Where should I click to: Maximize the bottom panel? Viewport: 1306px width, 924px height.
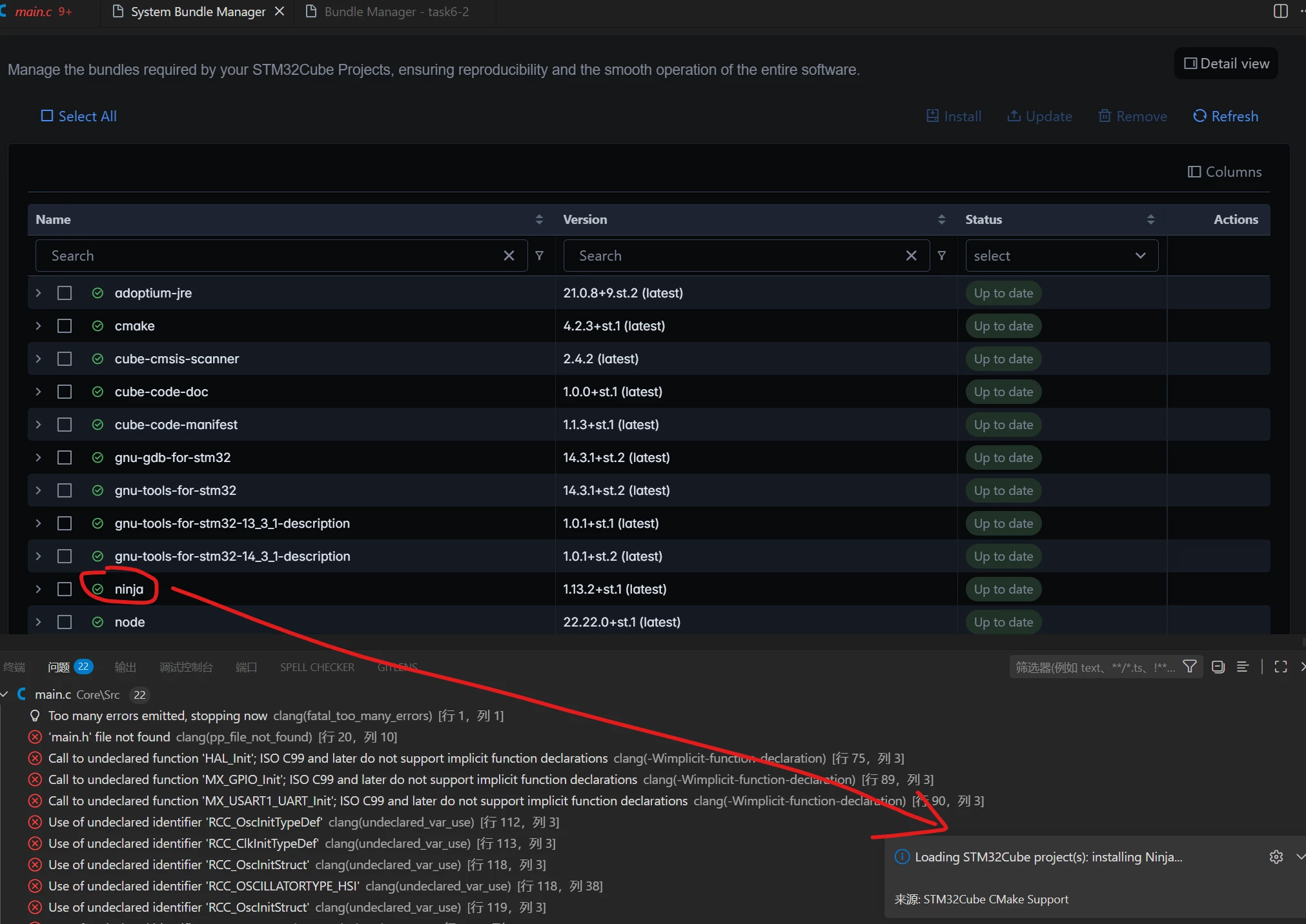(1281, 667)
